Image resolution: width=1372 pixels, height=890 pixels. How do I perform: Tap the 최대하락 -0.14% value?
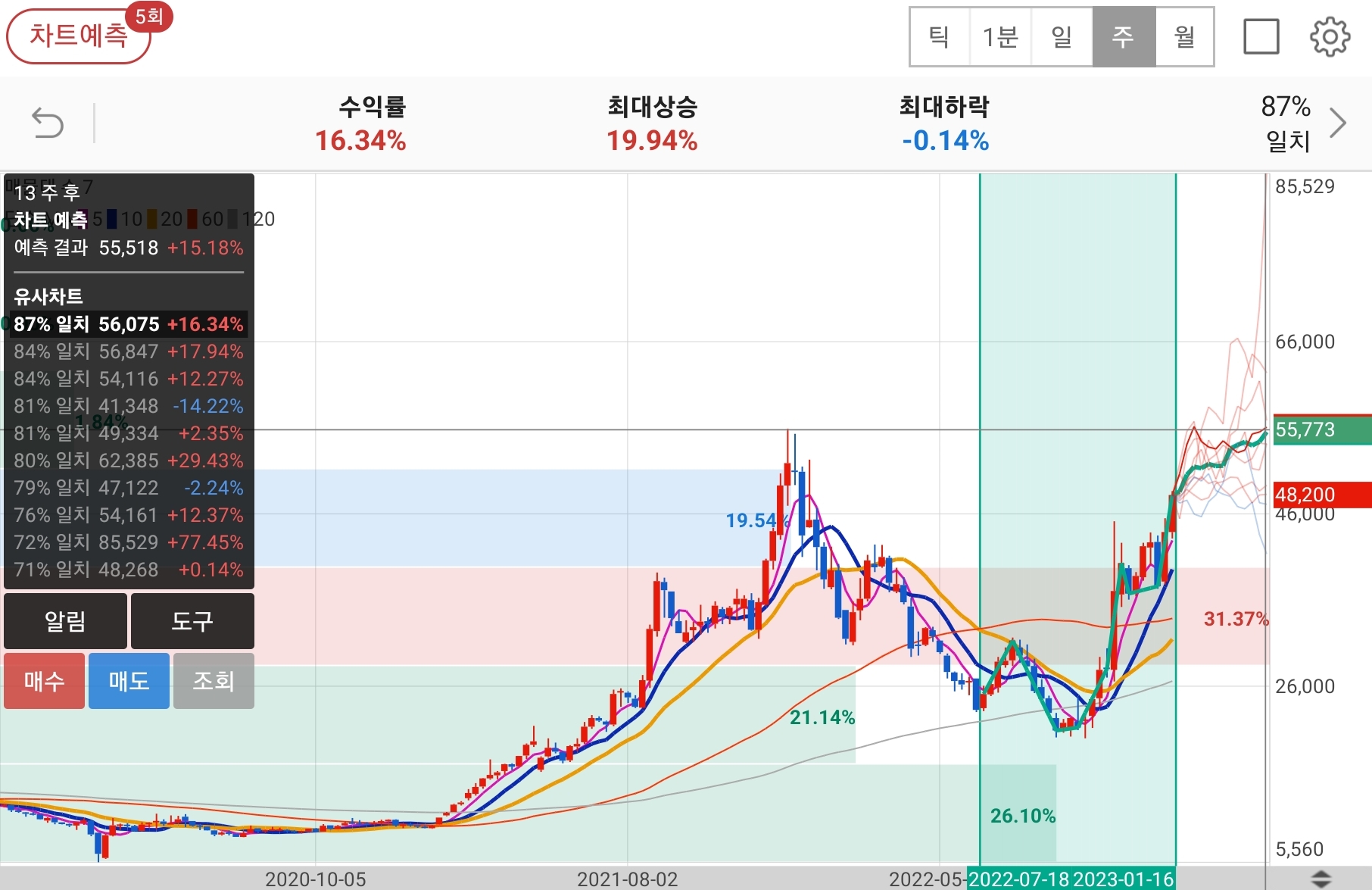(945, 141)
